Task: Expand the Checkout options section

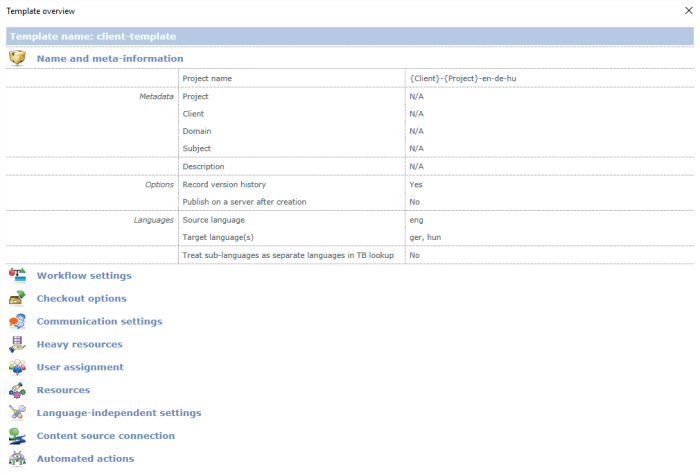Action: pyautogui.click(x=81, y=298)
